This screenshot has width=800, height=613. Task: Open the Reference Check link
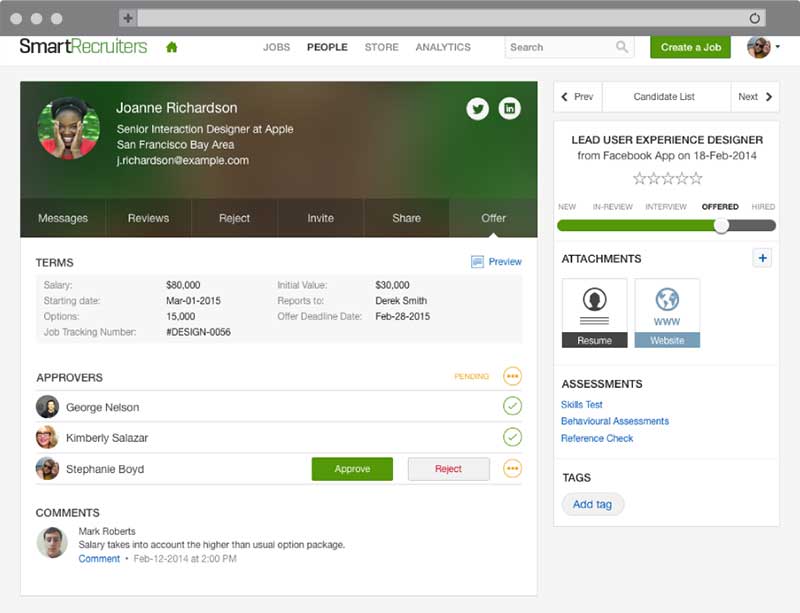(597, 438)
